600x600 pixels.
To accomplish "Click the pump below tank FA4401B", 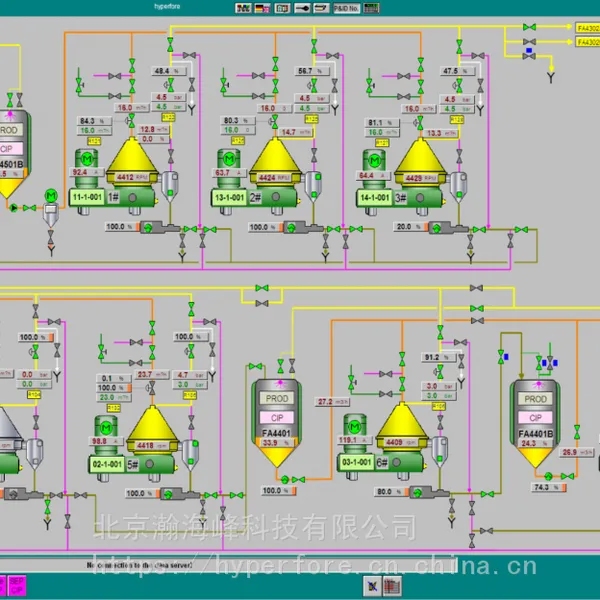I will pos(548,476).
